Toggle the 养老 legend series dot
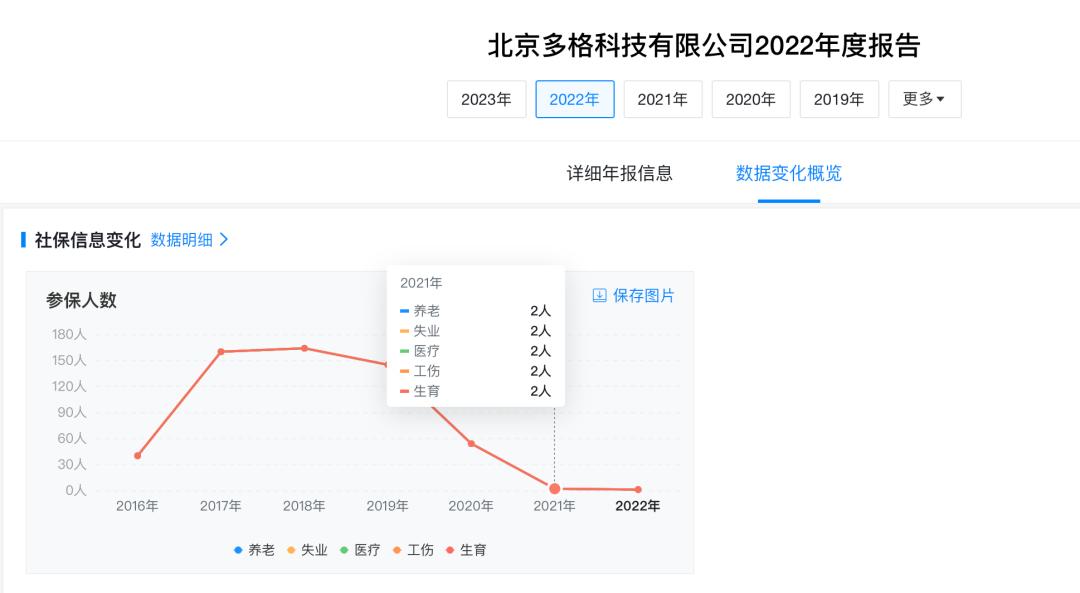1080x593 pixels. pyautogui.click(x=238, y=550)
